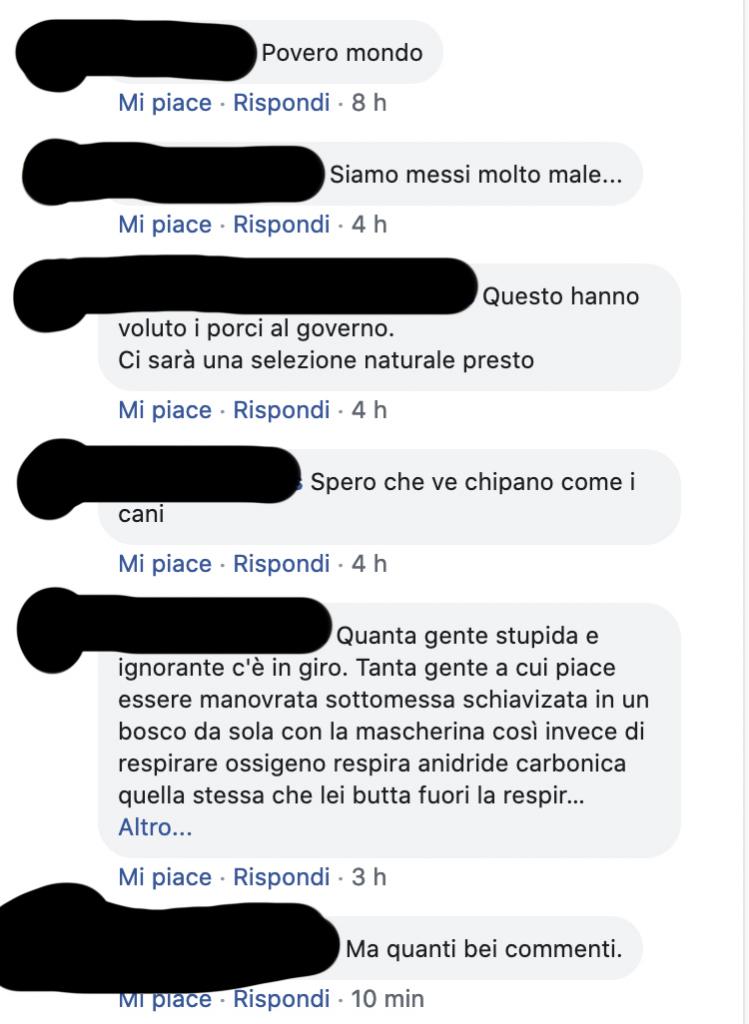This screenshot has height=1024, width=749.
Task: Like the 'porci al governo' comment
Action: pos(165,409)
